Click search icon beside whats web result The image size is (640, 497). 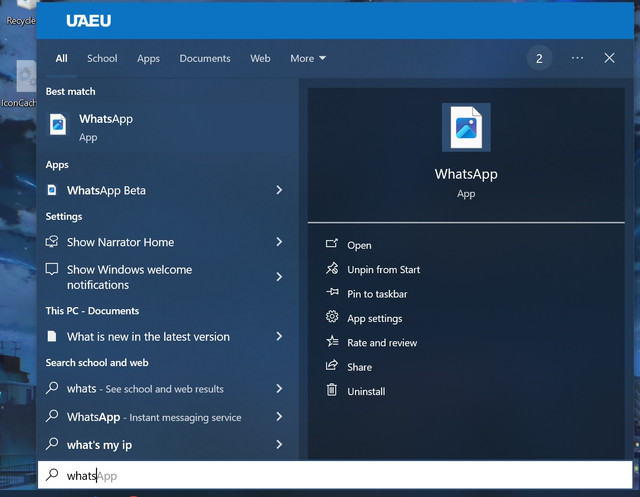(x=52, y=388)
